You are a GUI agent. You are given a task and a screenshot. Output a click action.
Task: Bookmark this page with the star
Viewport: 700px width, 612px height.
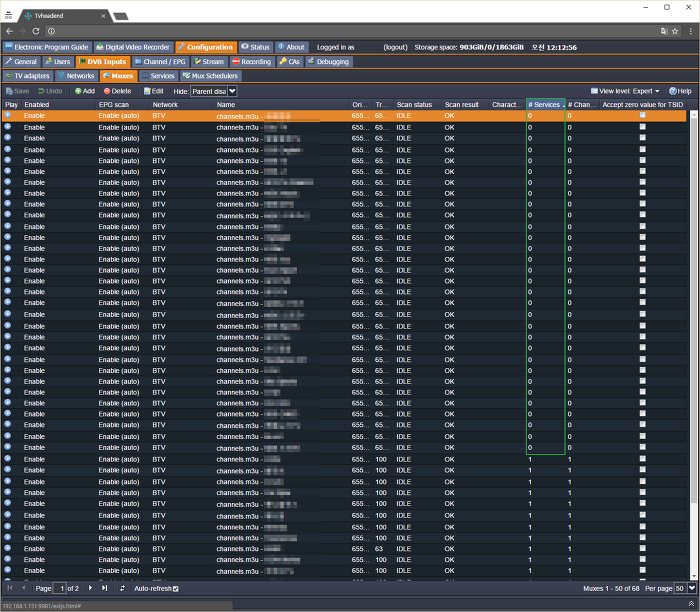[x=675, y=31]
